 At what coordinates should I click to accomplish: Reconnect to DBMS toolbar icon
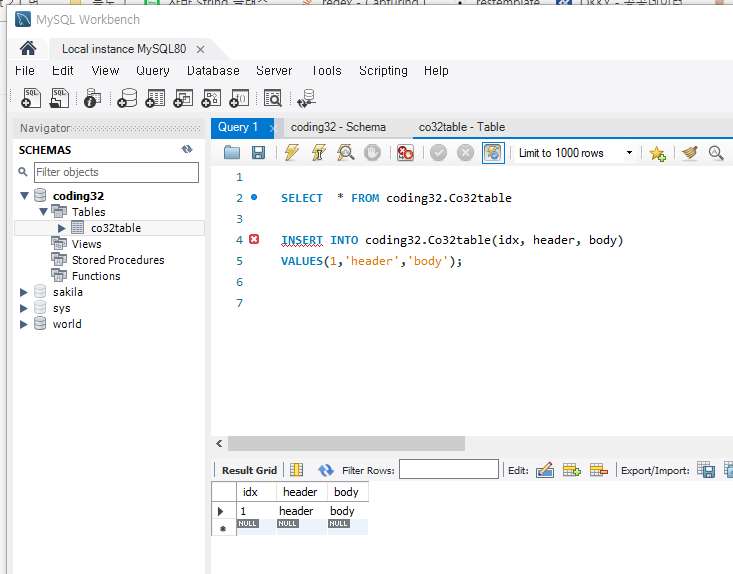pyautogui.click(x=307, y=98)
